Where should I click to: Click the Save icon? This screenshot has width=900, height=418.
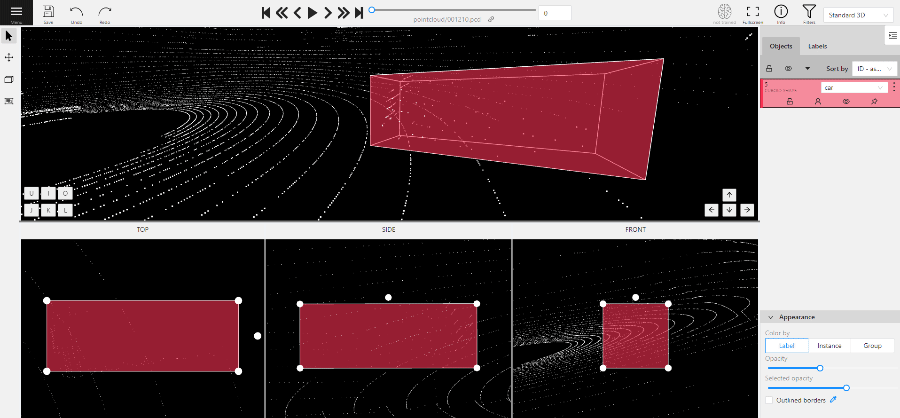(x=49, y=12)
